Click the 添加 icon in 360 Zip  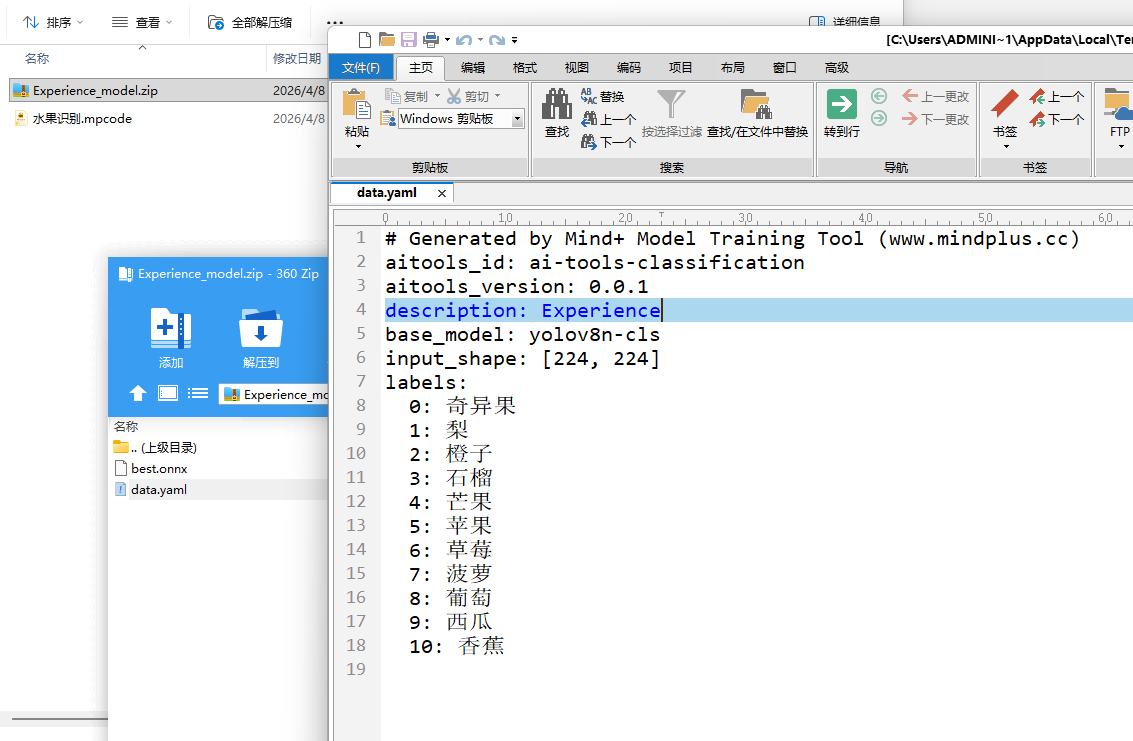click(x=171, y=328)
